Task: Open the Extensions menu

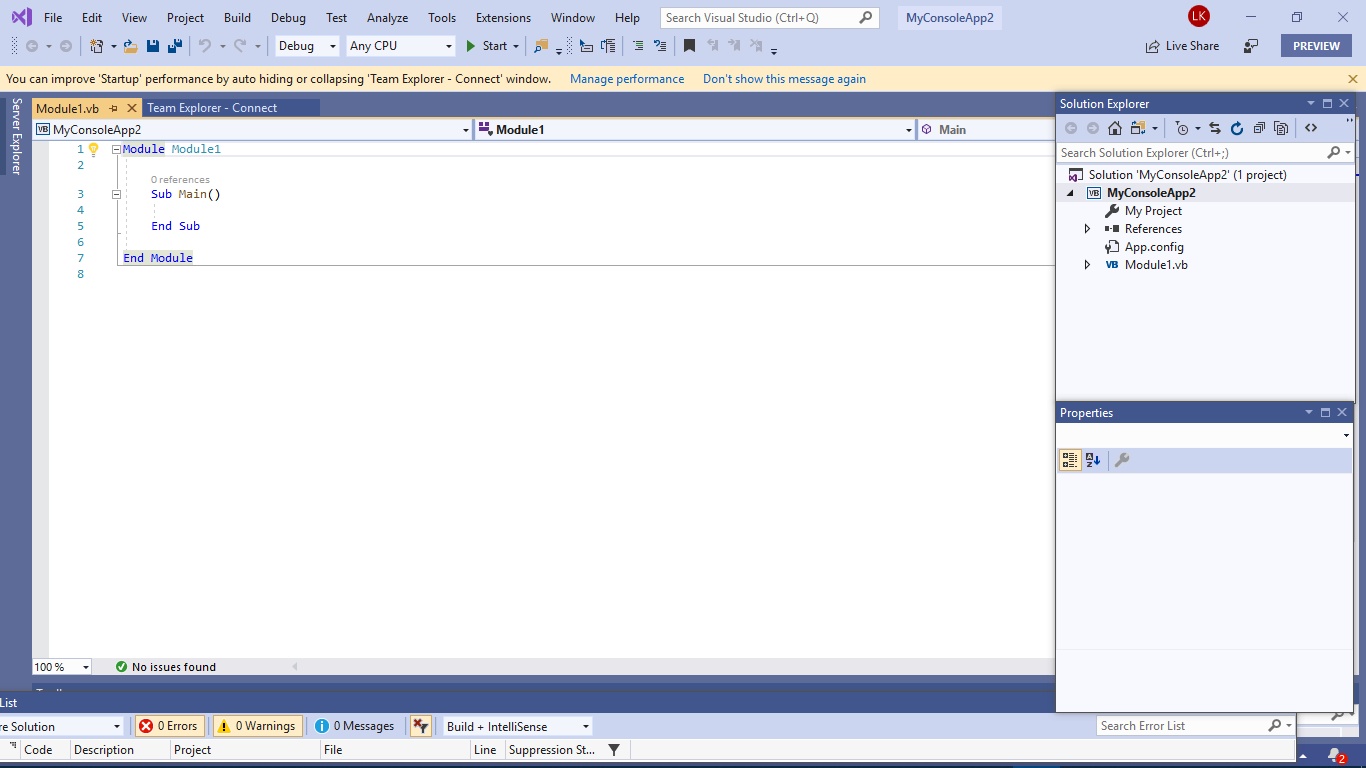Action: (503, 18)
